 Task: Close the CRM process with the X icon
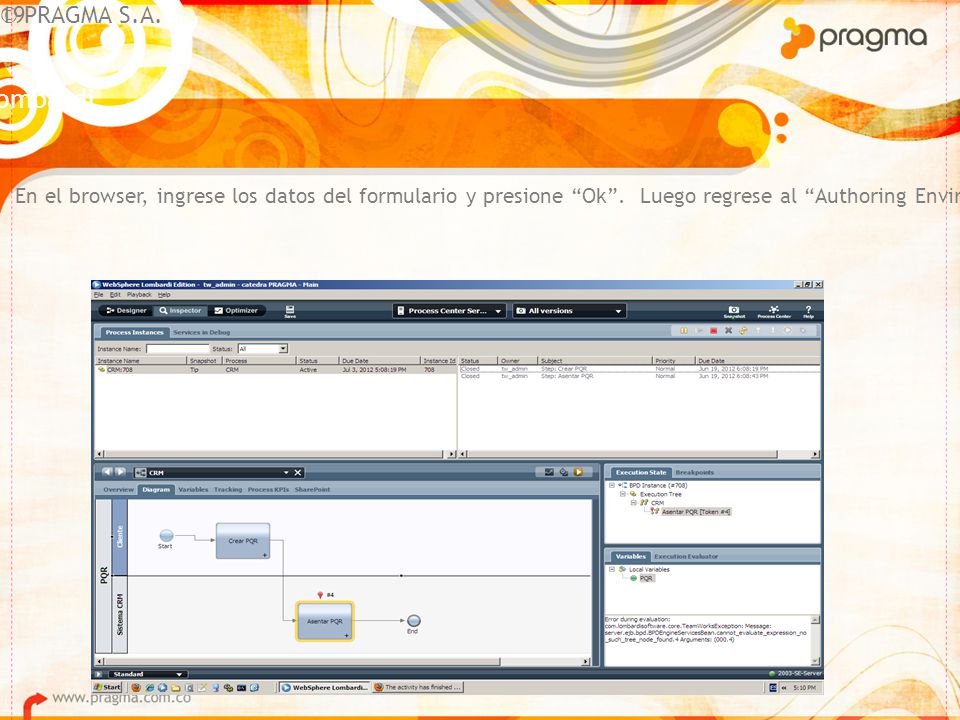click(298, 473)
